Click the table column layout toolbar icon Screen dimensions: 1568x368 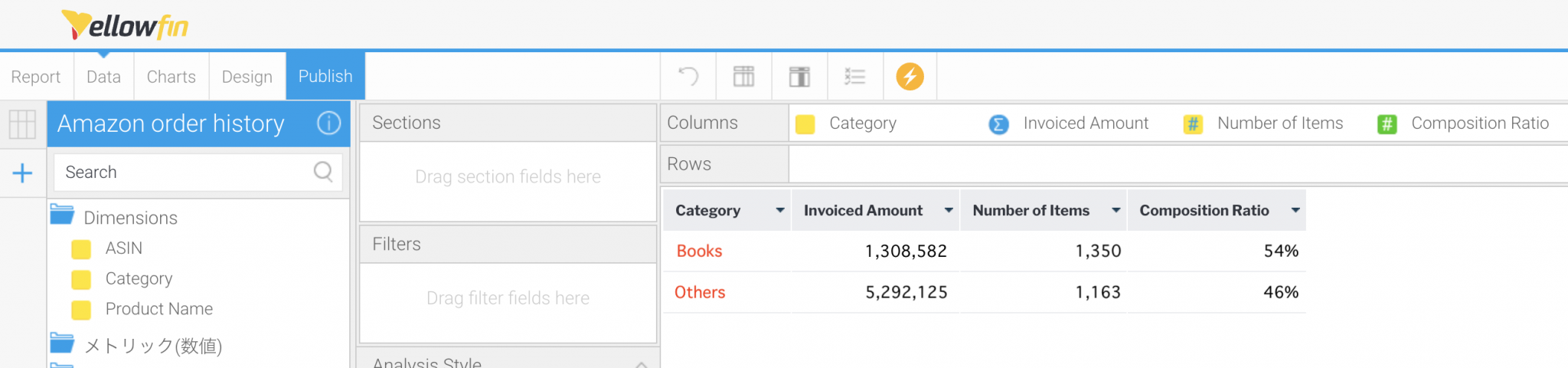coord(743,76)
